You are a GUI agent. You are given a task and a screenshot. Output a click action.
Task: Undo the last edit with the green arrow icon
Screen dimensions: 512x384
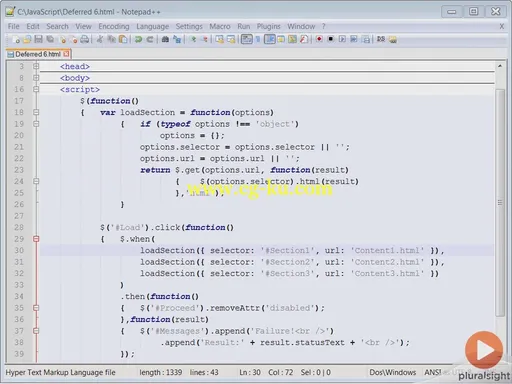click(138, 39)
